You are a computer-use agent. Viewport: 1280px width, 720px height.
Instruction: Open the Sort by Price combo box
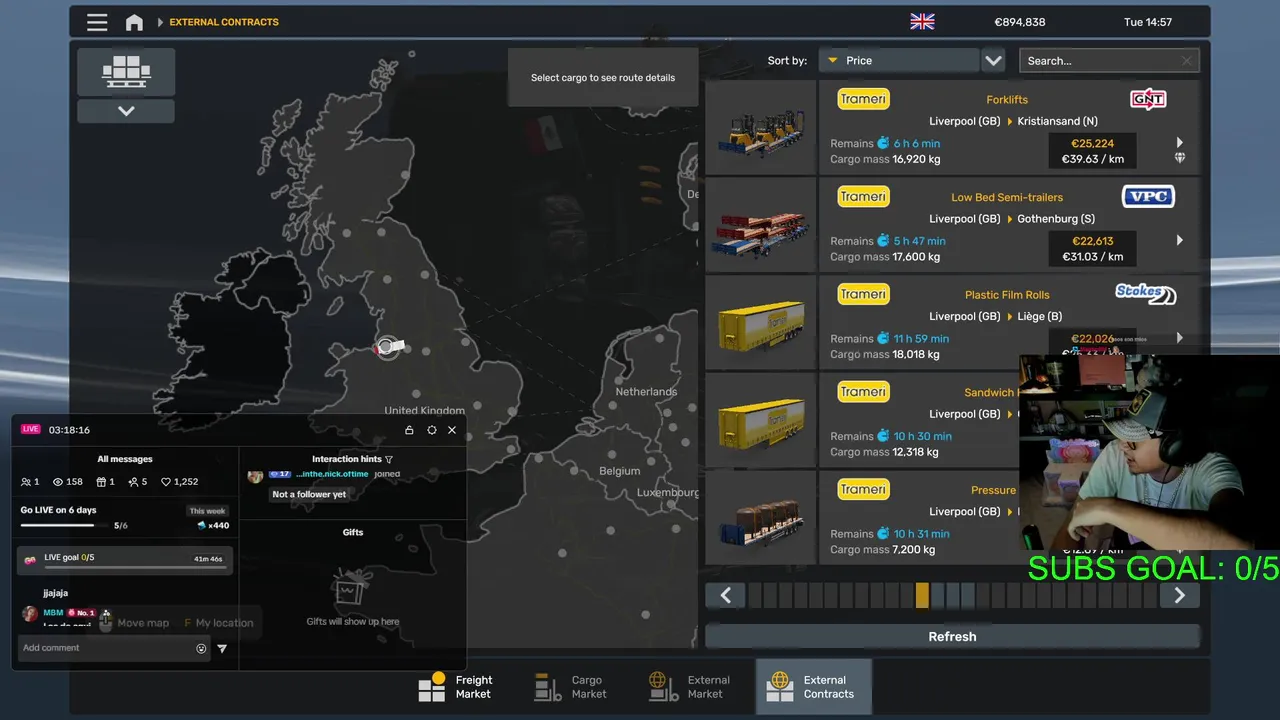898,61
